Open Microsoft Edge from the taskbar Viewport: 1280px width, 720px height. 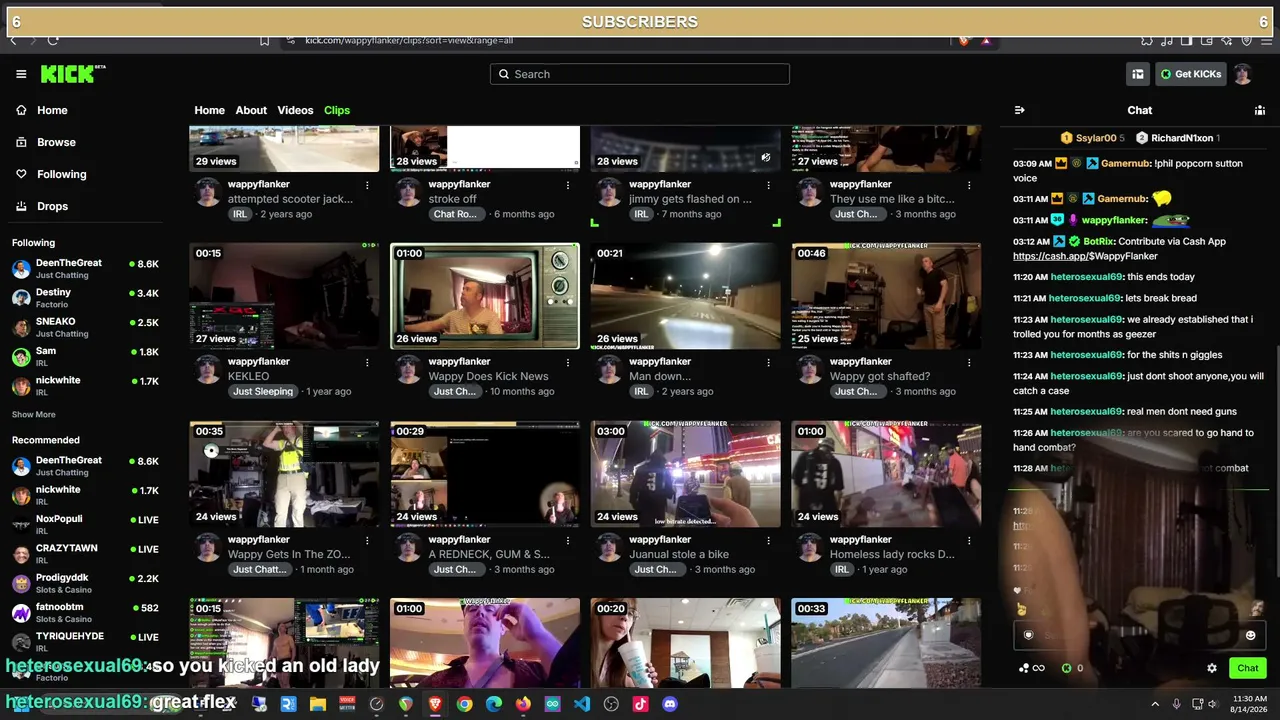tap(493, 704)
